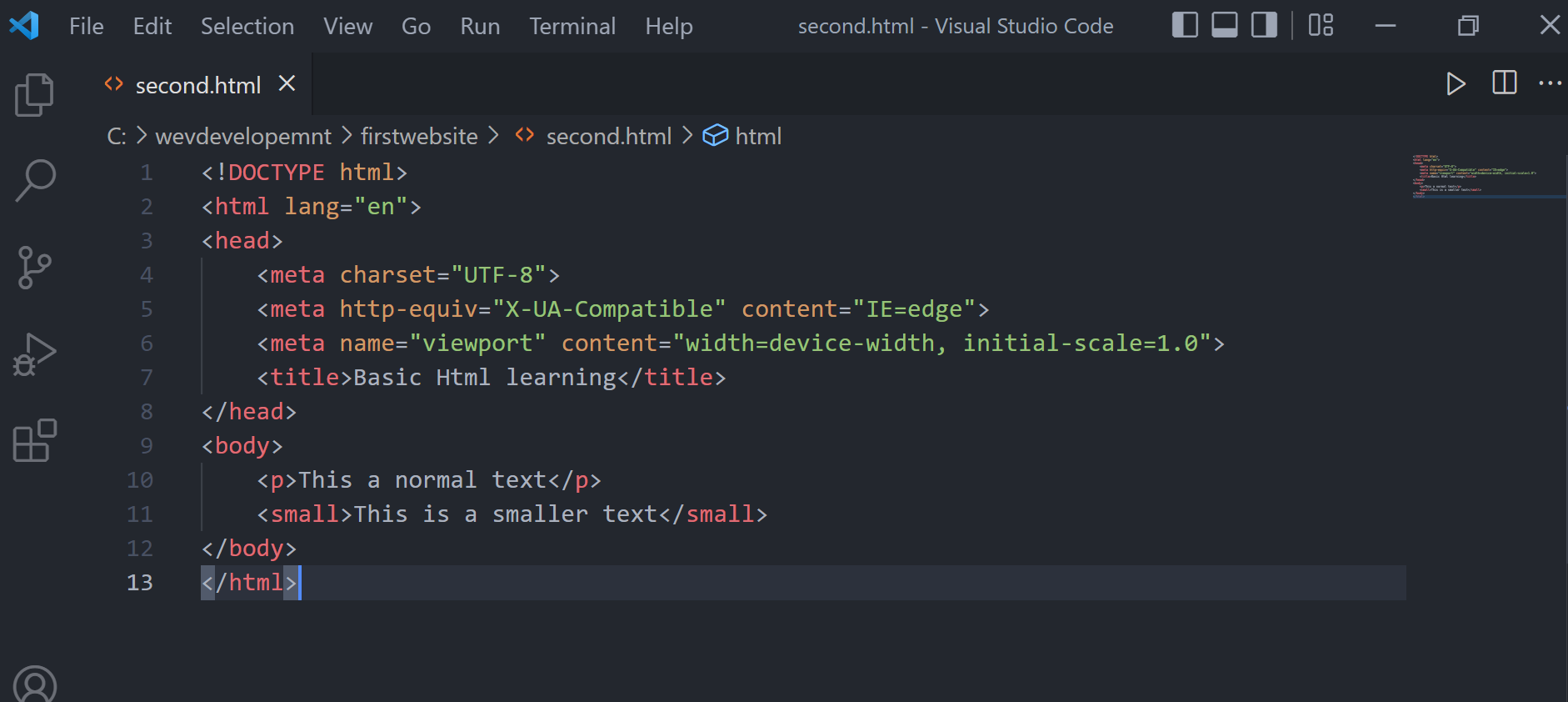The height and width of the screenshot is (702, 1568).
Task: Open the Explorer view in activity bar
Action: coord(34,94)
